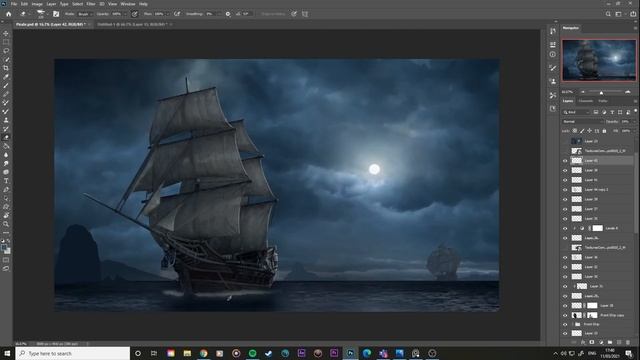Click the eraser Opacity value field

pyautogui.click(x=117, y=14)
